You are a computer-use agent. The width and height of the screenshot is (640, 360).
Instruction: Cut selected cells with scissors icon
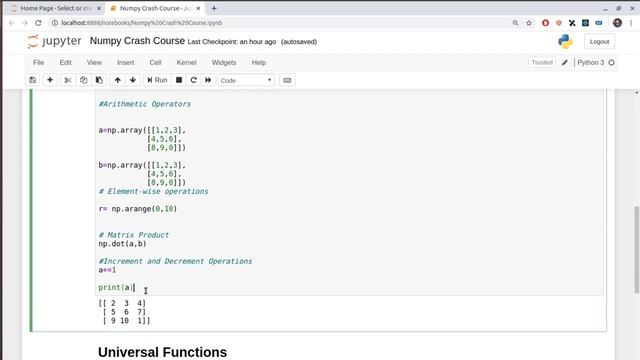pos(68,80)
